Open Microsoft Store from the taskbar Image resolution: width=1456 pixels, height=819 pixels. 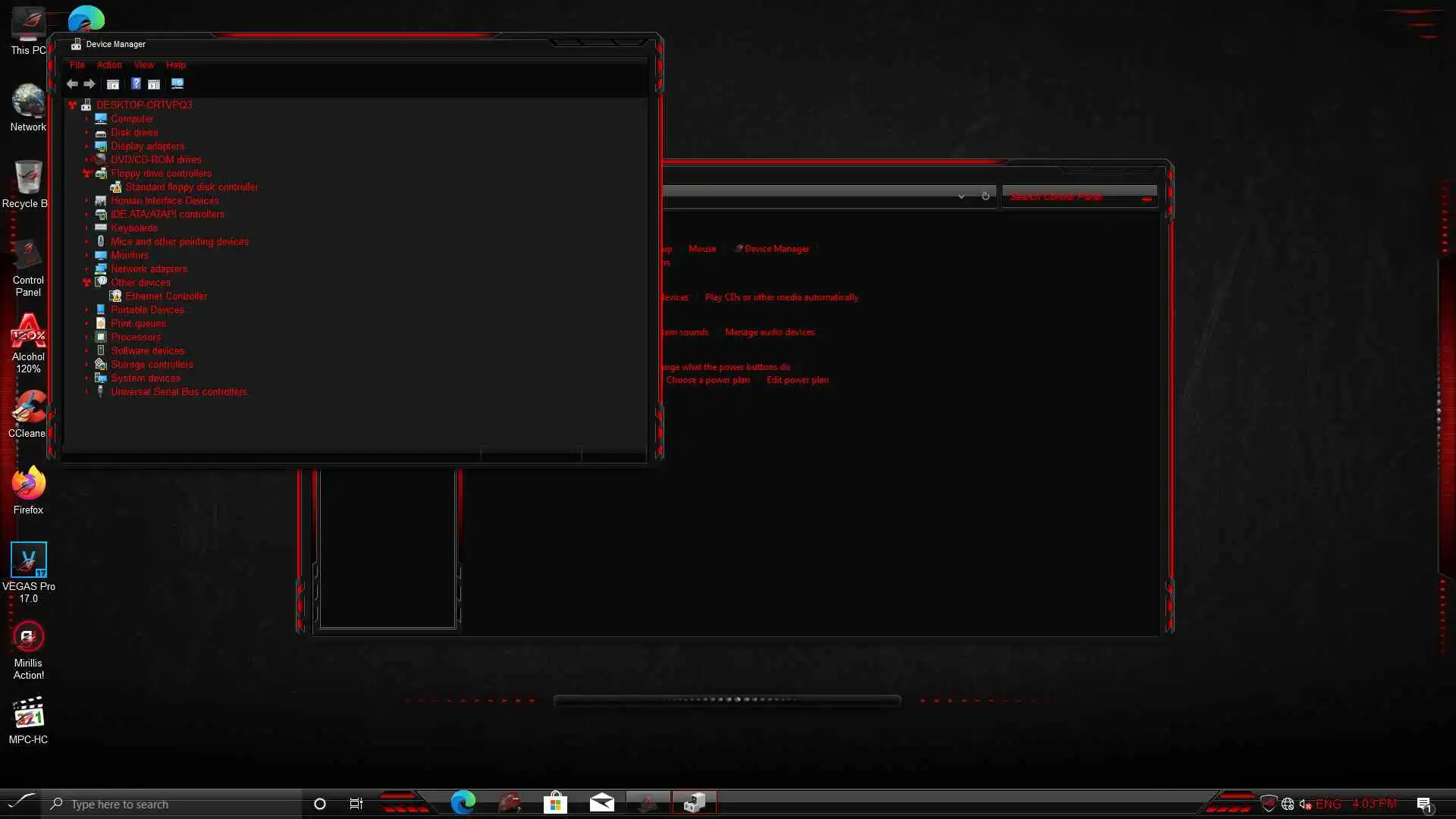tap(555, 802)
